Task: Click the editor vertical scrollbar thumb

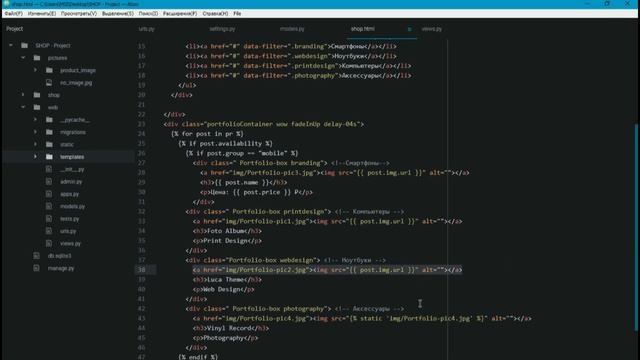Action: pos(636,227)
